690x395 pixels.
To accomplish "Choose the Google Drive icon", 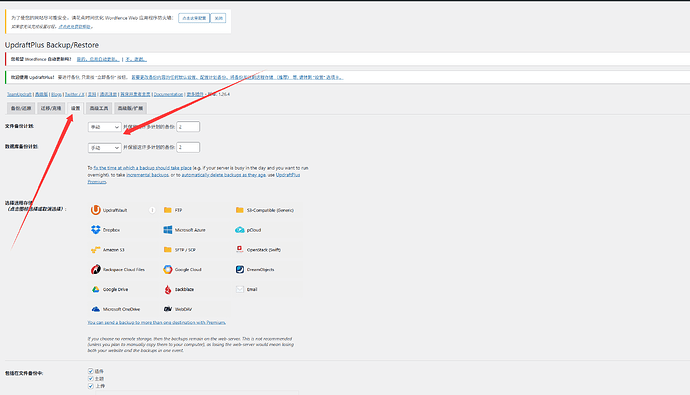I will 95,289.
